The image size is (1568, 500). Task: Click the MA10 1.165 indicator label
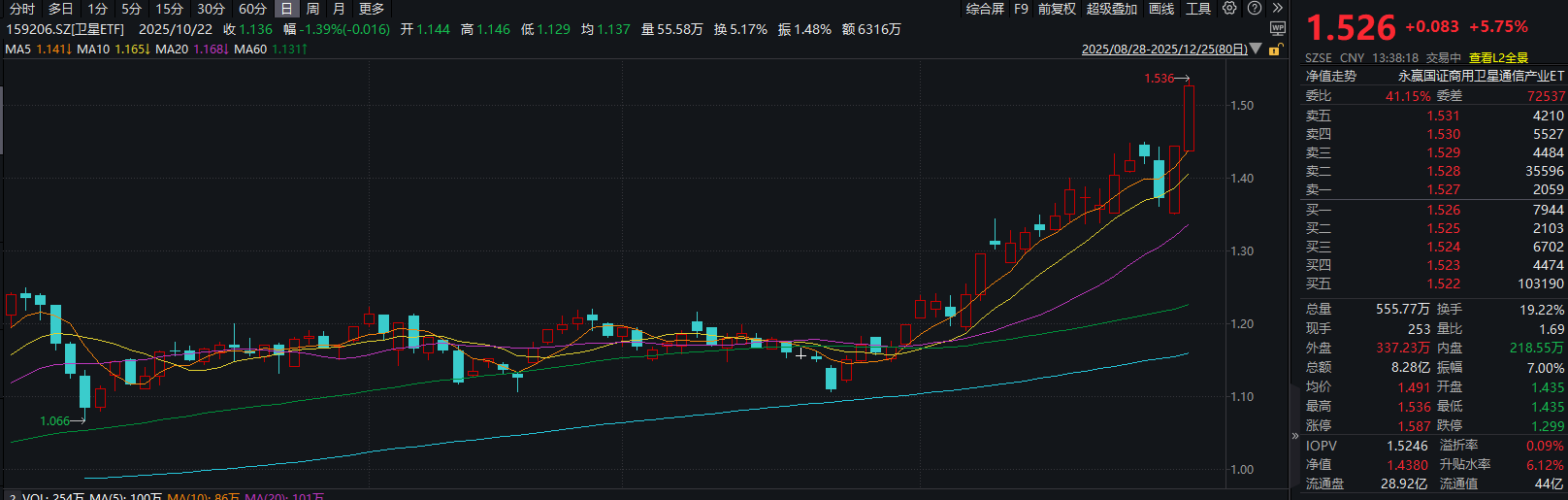[x=114, y=49]
